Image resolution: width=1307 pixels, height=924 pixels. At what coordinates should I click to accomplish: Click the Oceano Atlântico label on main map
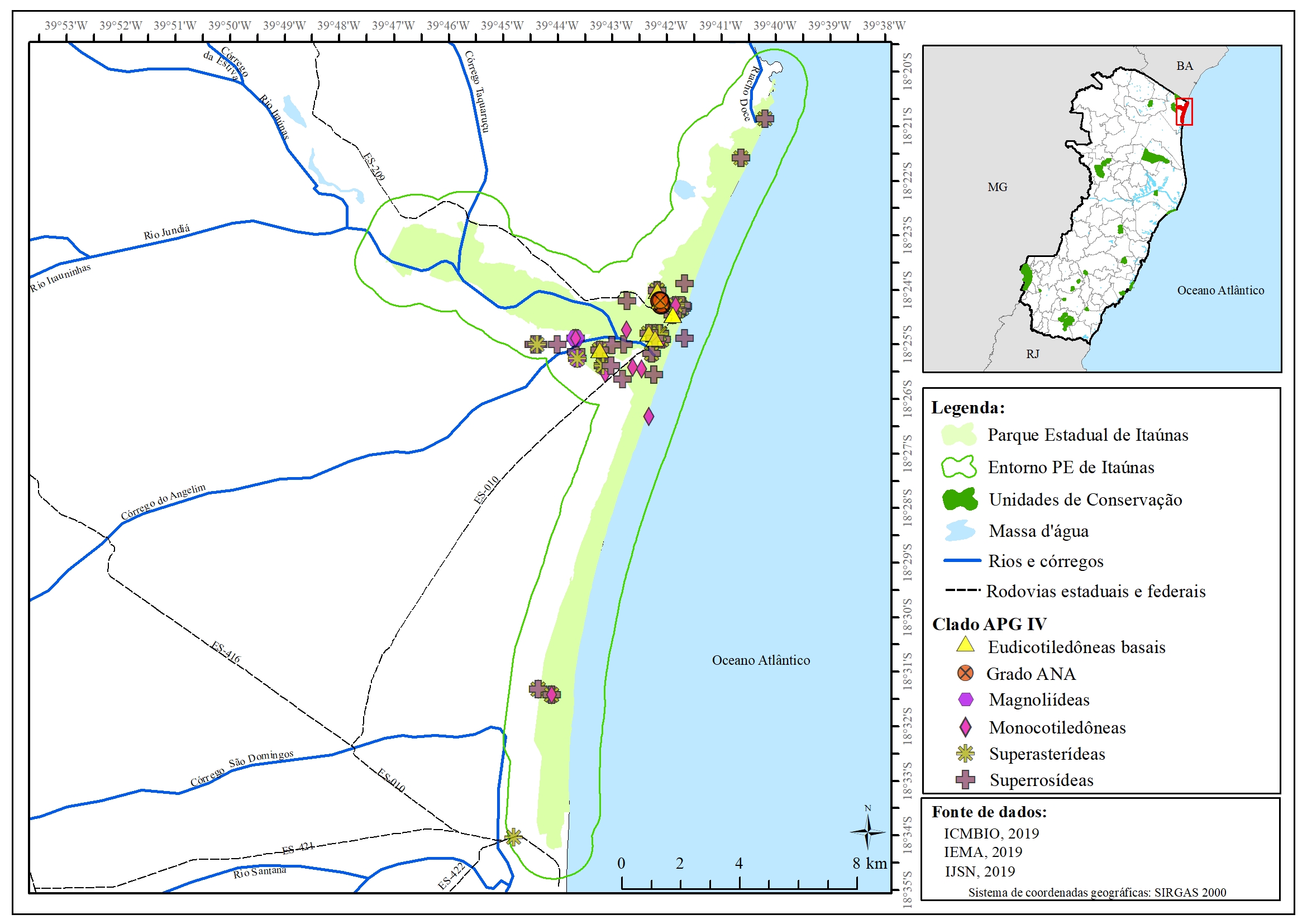point(761,660)
